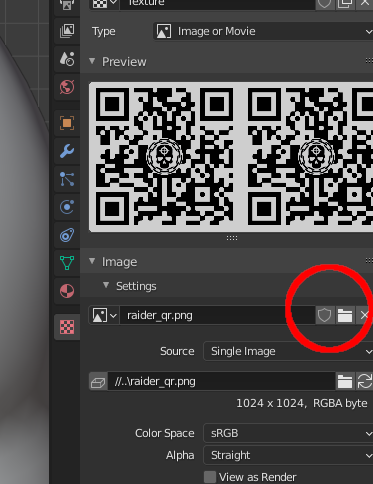The width and height of the screenshot is (373, 484).
Task: Pack the image into the .blend file
Action: coord(98,381)
